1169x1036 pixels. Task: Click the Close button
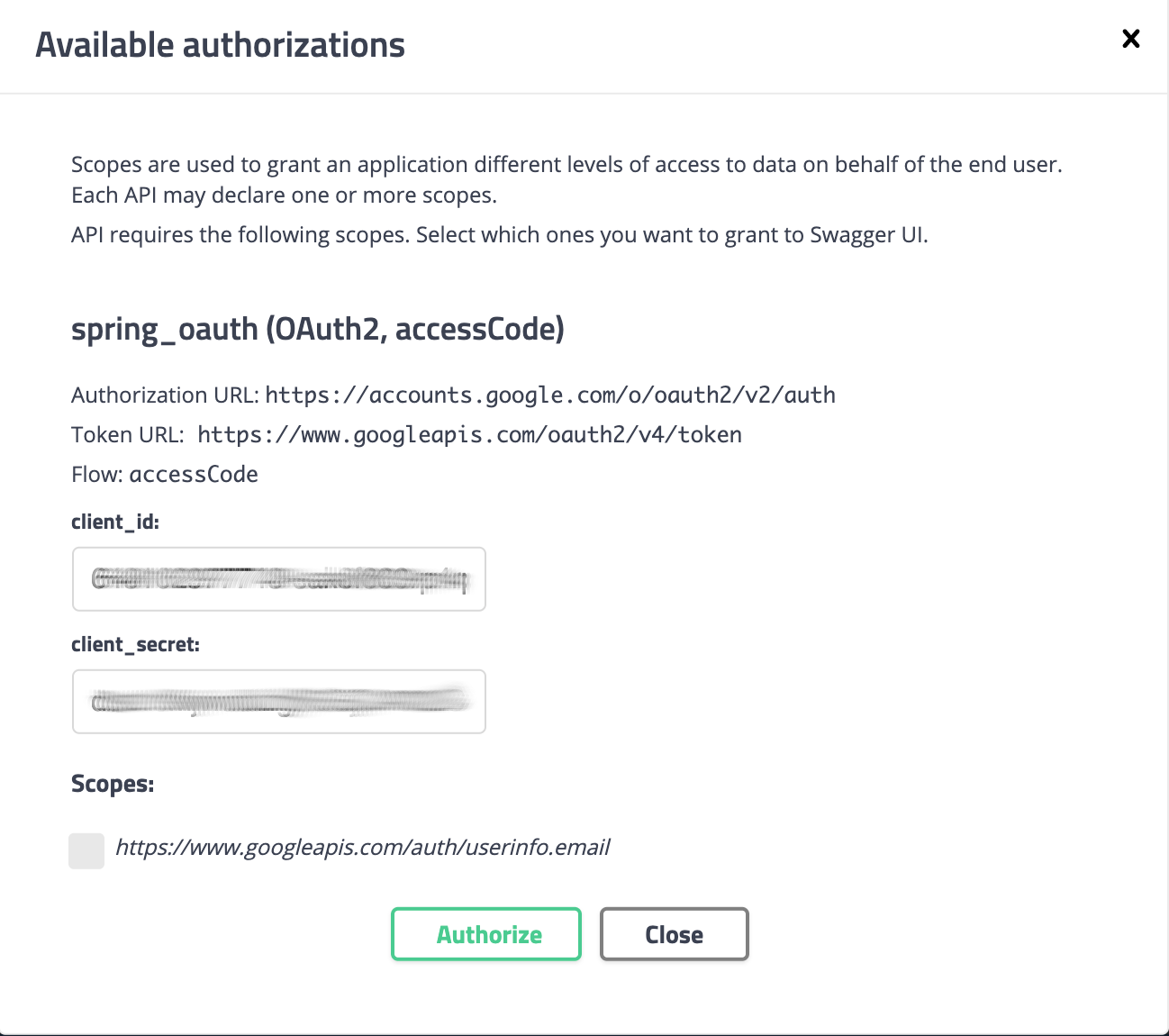674,934
